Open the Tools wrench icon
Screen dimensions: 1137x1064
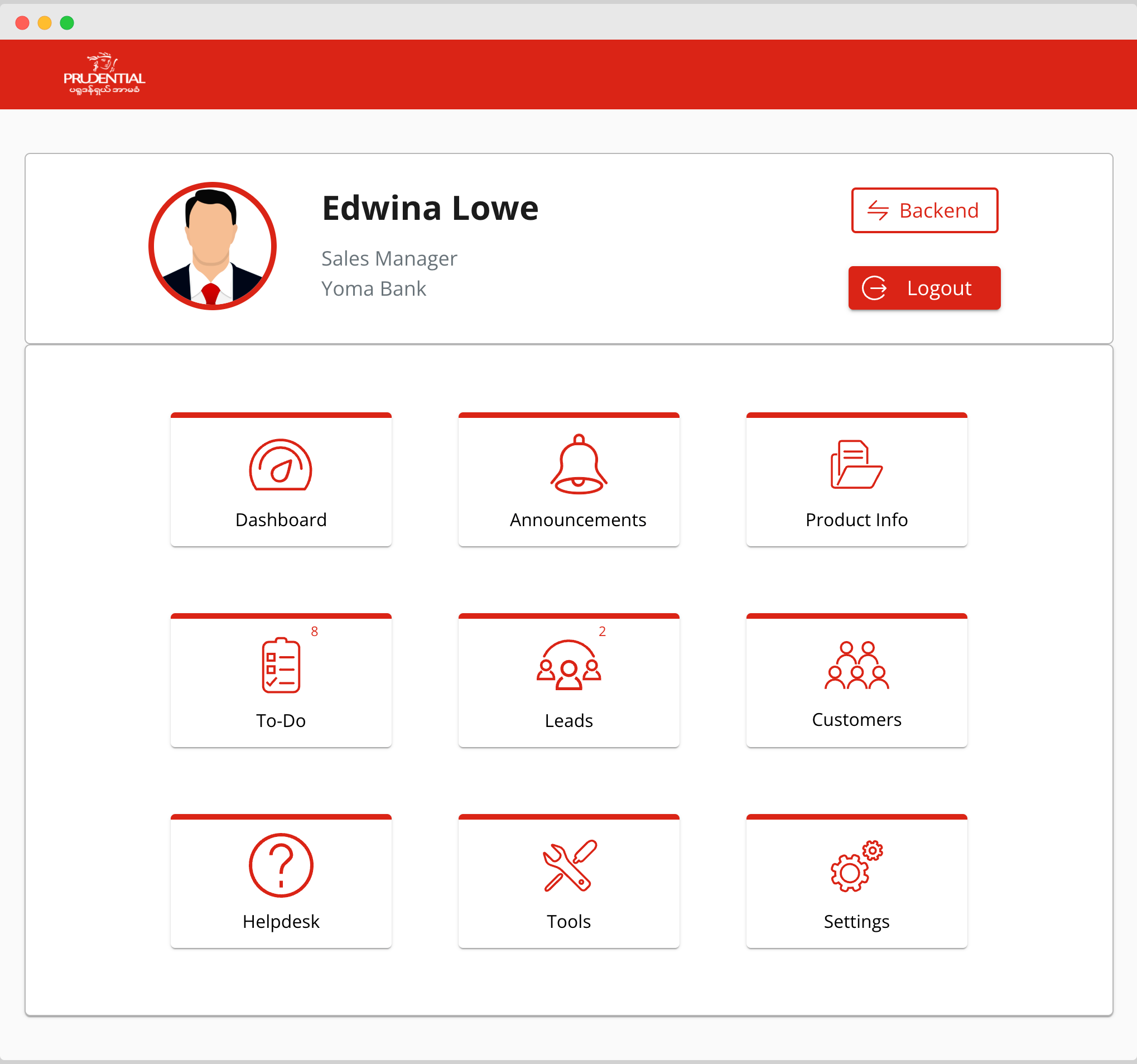coord(568,865)
